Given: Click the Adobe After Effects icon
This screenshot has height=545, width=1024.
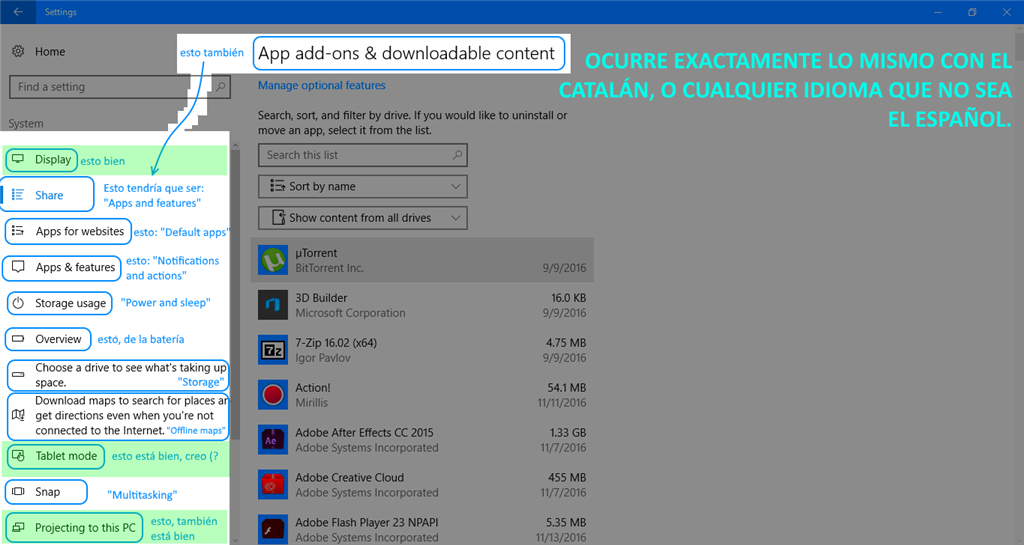Looking at the screenshot, I should click(272, 440).
